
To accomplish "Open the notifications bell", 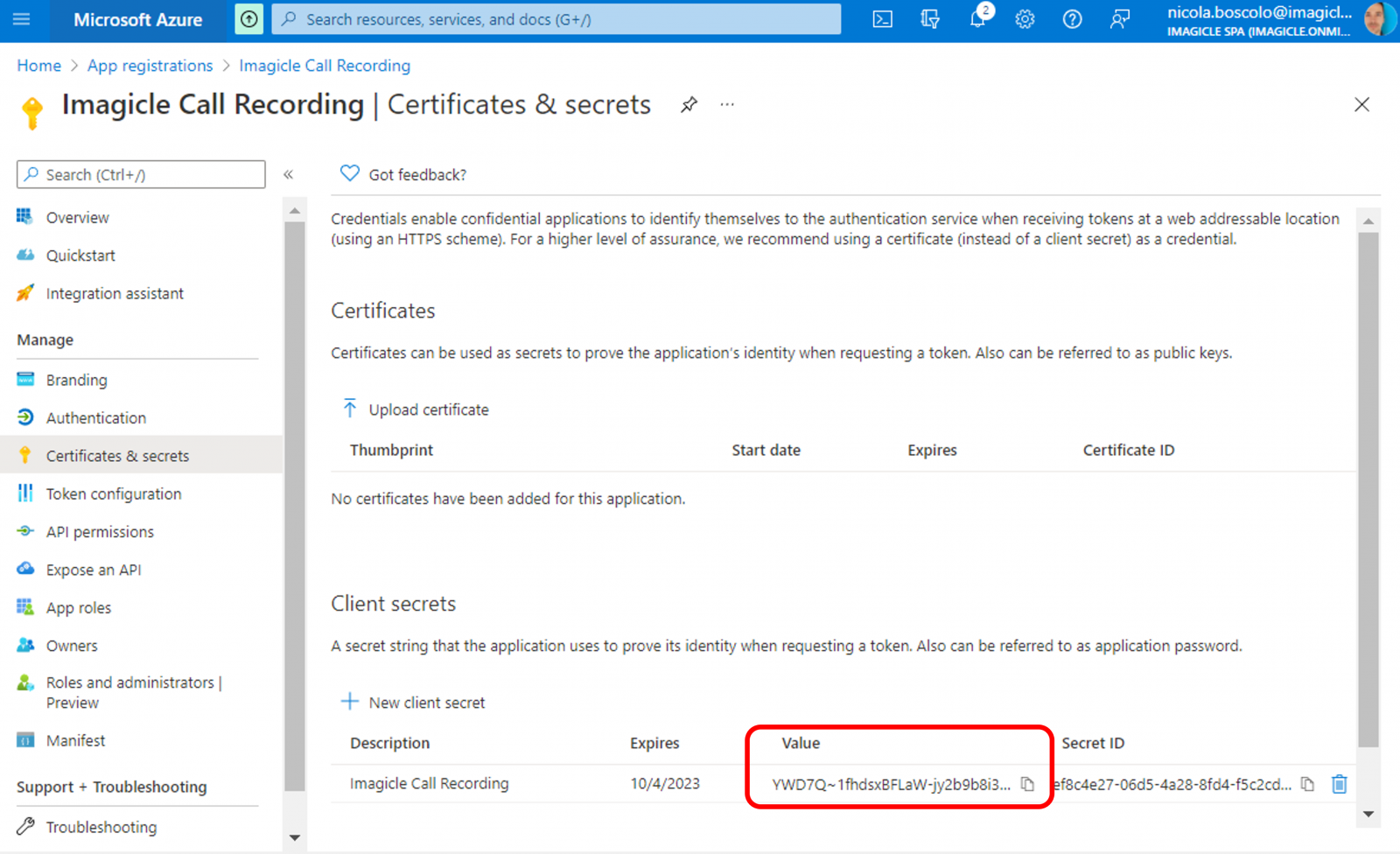I will 977,19.
